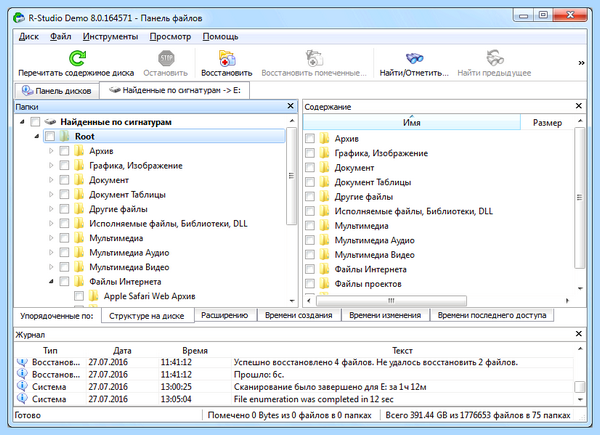Click the Размер column header
Viewport: 600px width, 435px height.
pos(547,122)
